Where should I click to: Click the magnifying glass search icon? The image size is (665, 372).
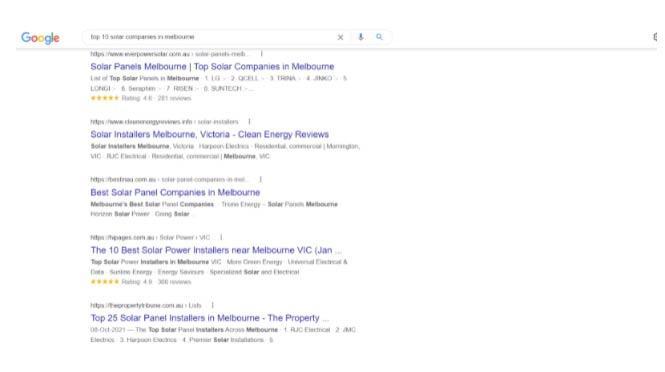coord(379,37)
